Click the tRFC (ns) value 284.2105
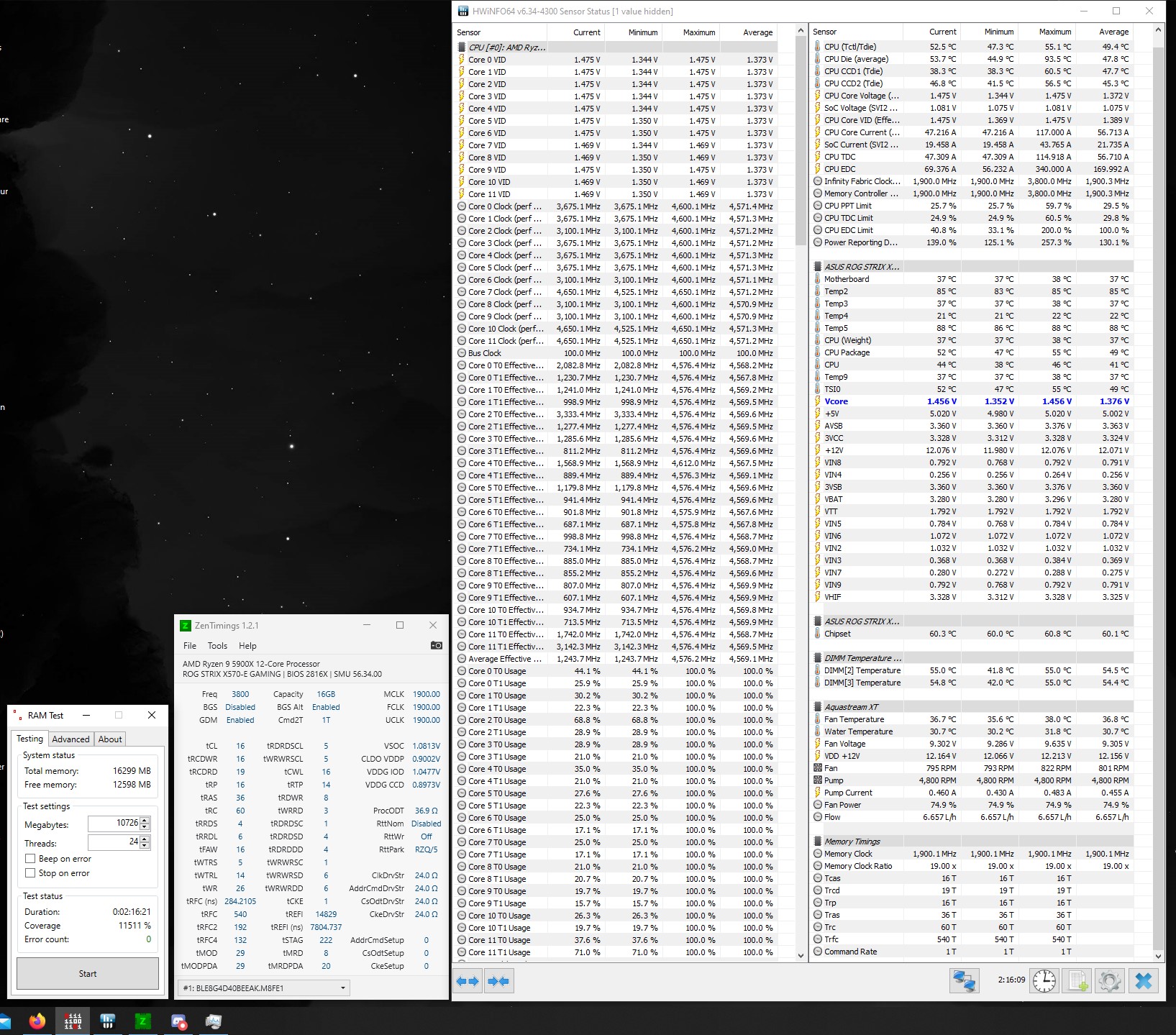 (x=240, y=901)
